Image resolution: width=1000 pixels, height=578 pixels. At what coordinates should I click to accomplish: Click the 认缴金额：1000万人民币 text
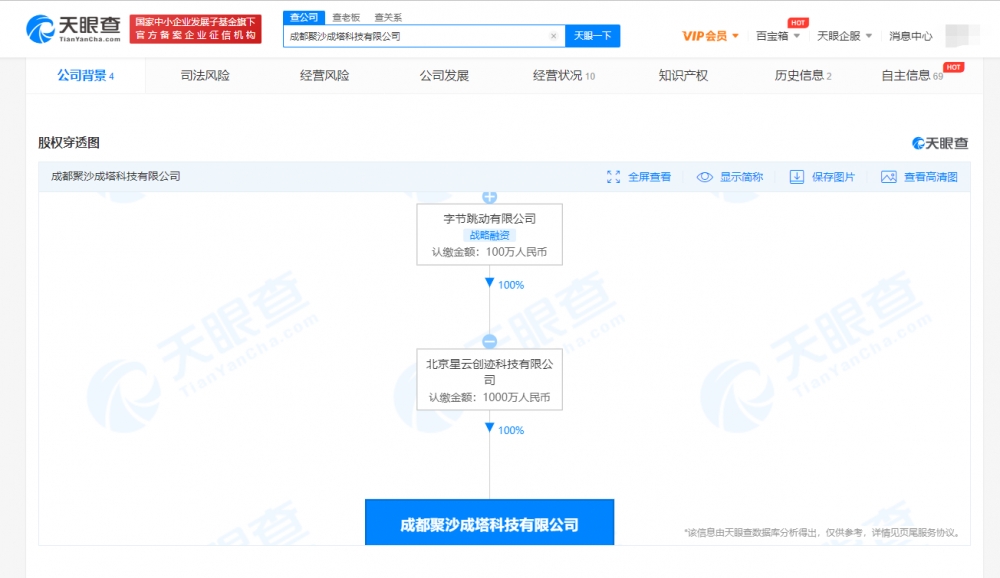coord(489,397)
